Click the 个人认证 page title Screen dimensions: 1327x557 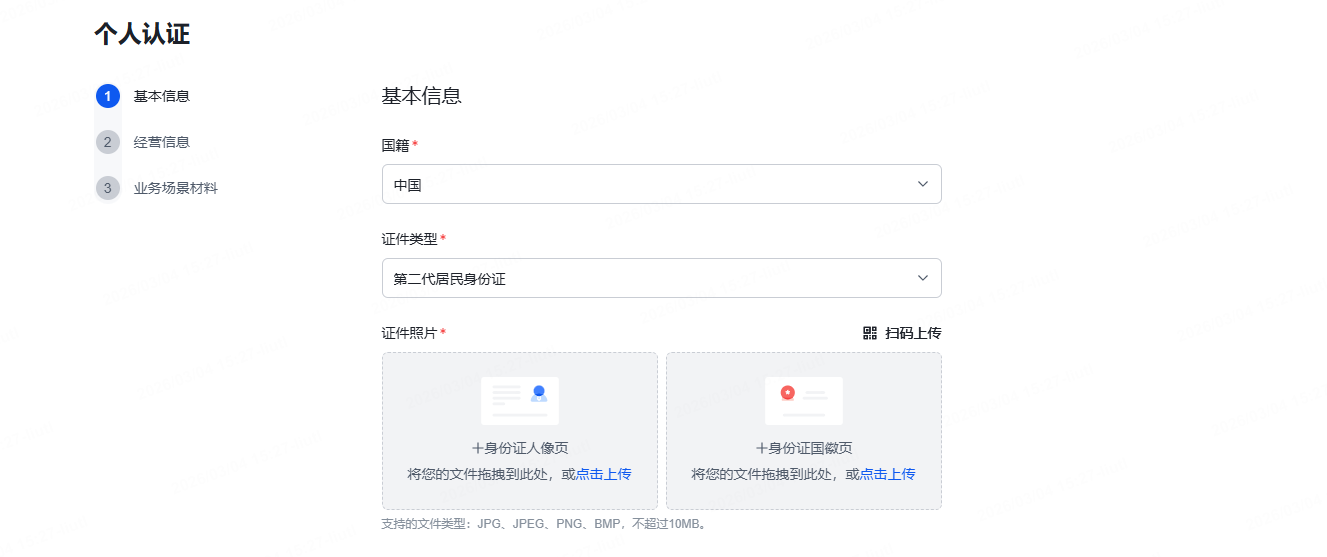tap(142, 34)
